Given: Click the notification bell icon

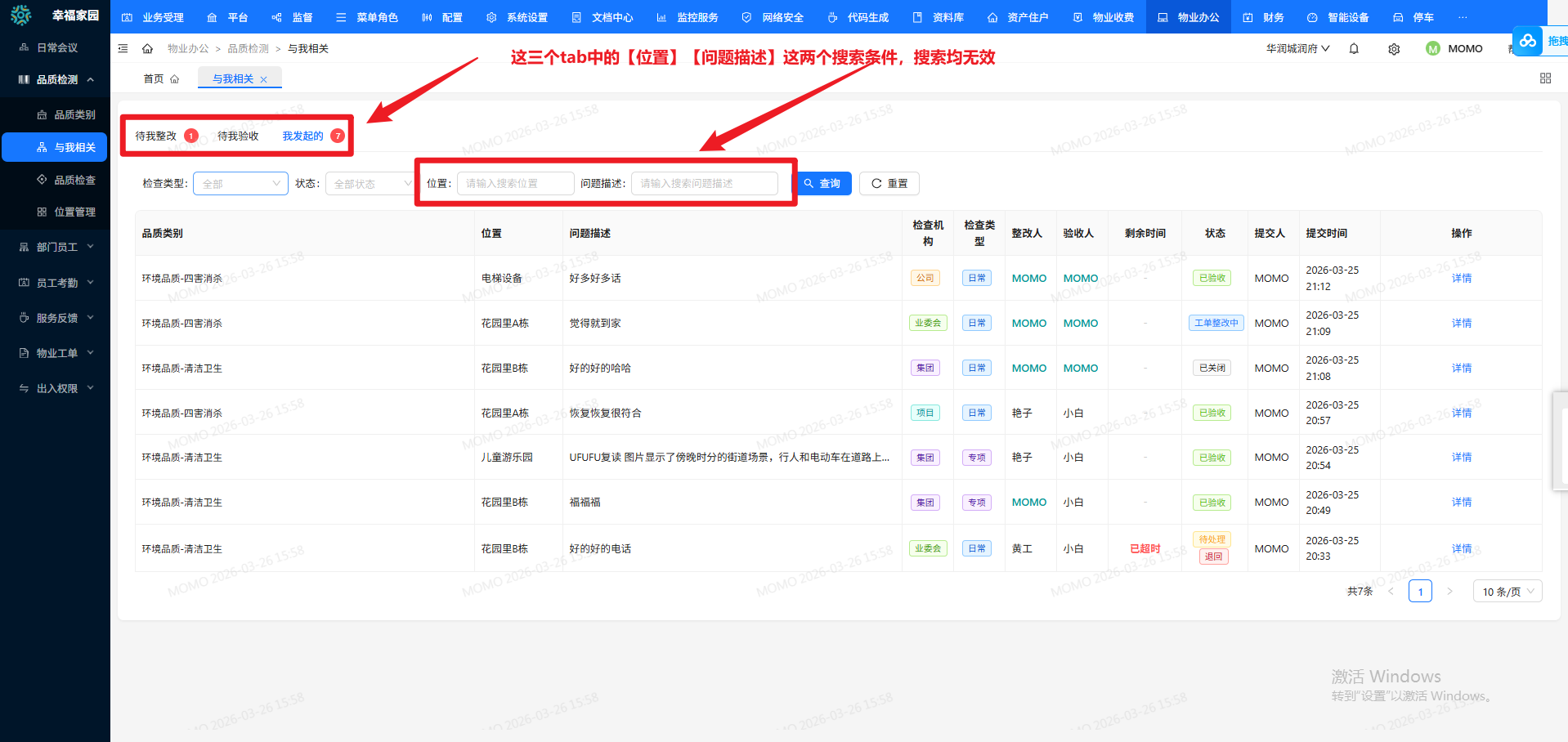Looking at the screenshot, I should [x=1354, y=49].
